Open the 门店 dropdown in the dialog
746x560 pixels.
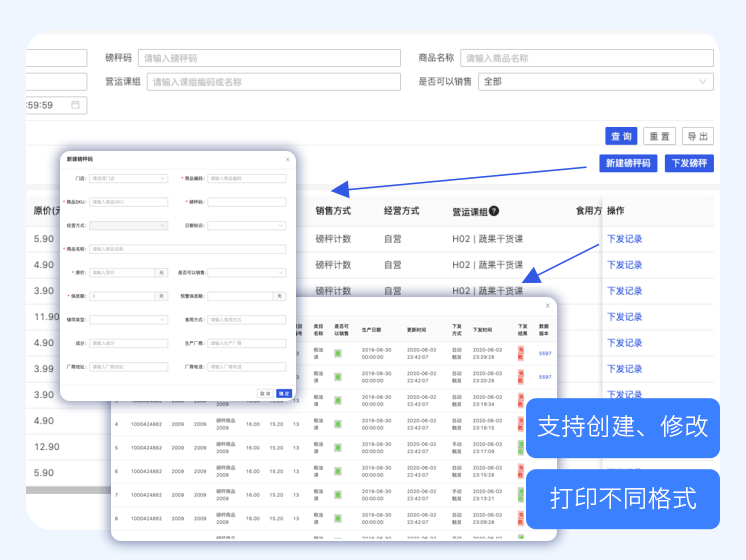click(x=129, y=179)
